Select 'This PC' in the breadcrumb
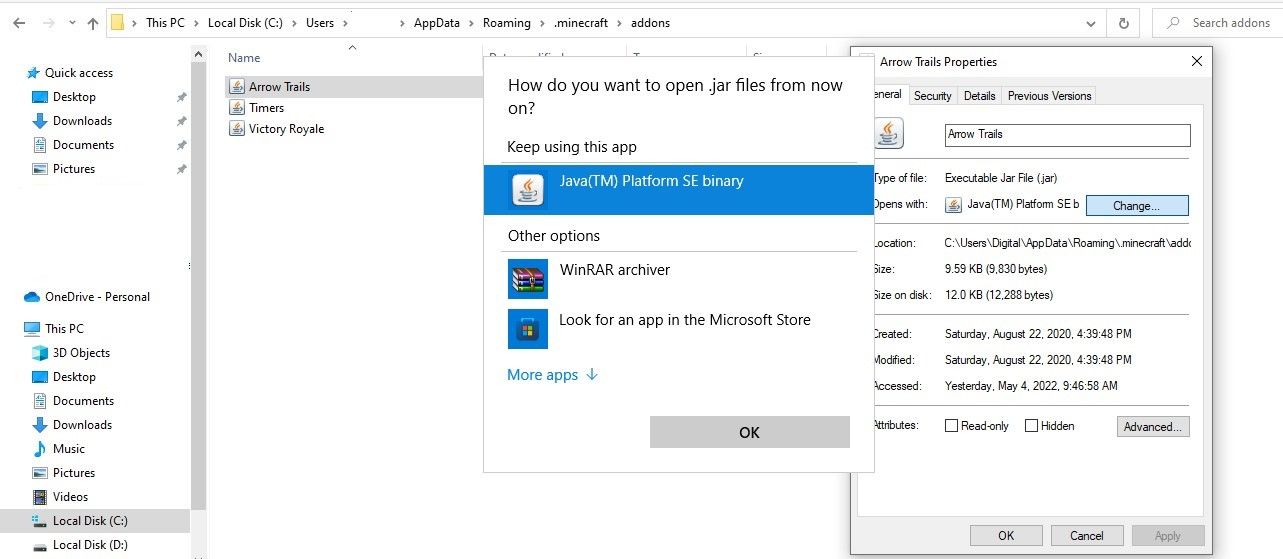 pyautogui.click(x=165, y=23)
